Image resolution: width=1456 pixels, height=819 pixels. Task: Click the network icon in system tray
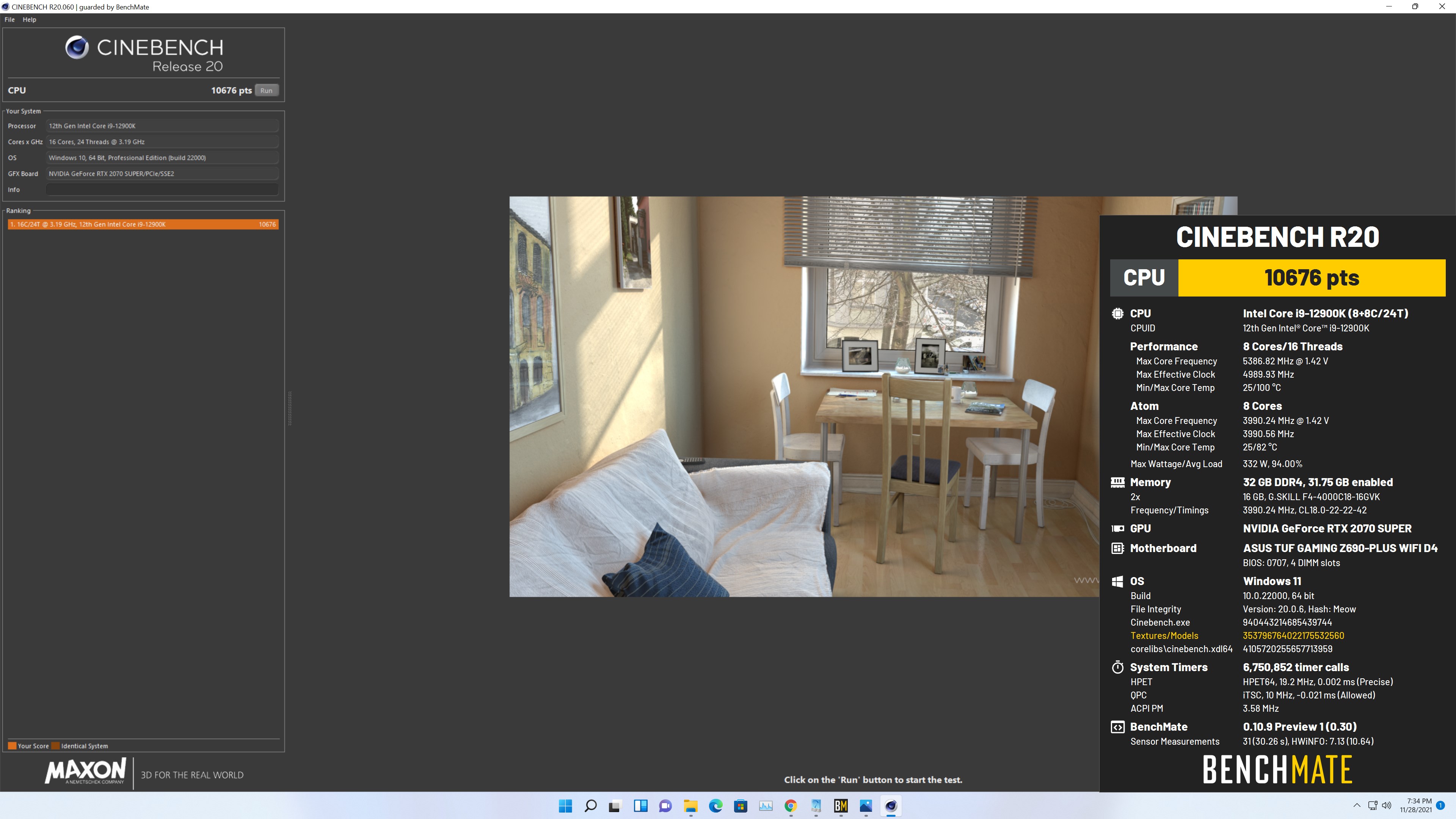1372,805
